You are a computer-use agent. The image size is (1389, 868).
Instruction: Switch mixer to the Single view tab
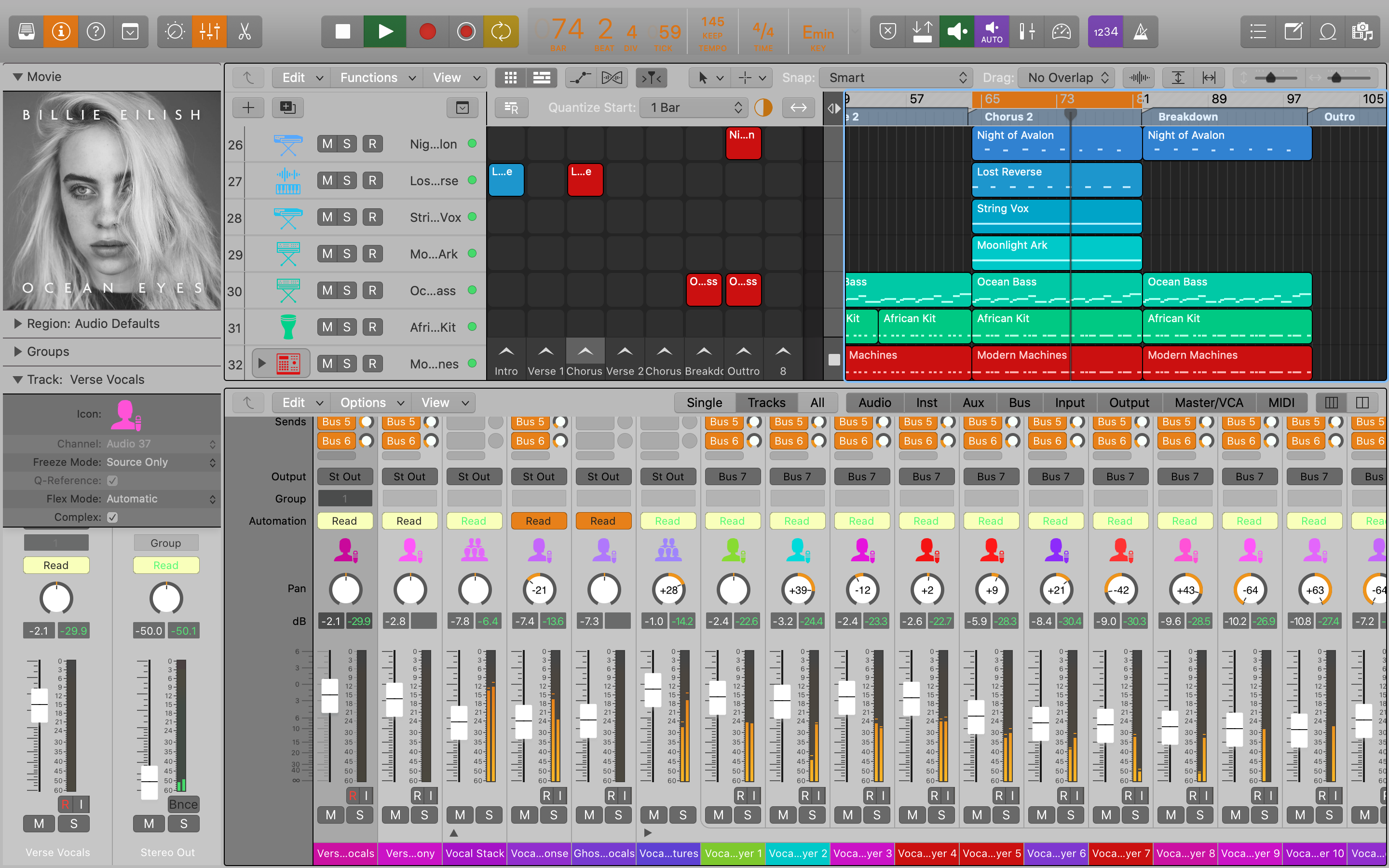pos(704,403)
